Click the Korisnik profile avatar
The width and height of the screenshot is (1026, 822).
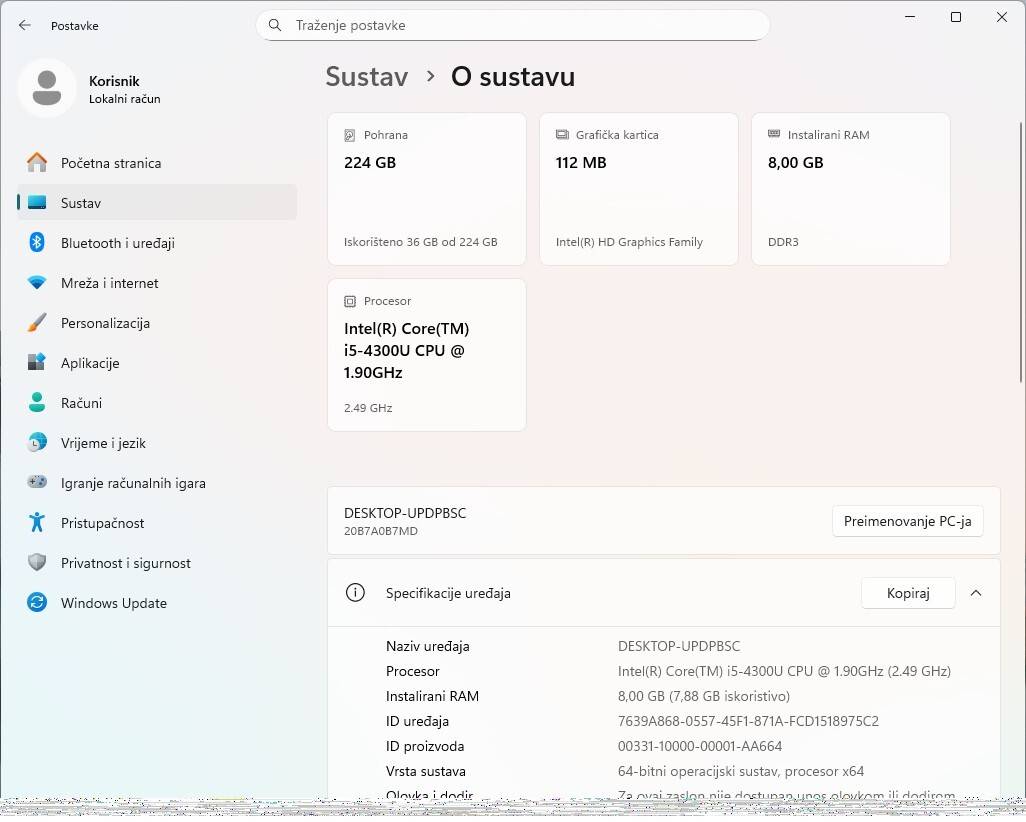[x=47, y=89]
